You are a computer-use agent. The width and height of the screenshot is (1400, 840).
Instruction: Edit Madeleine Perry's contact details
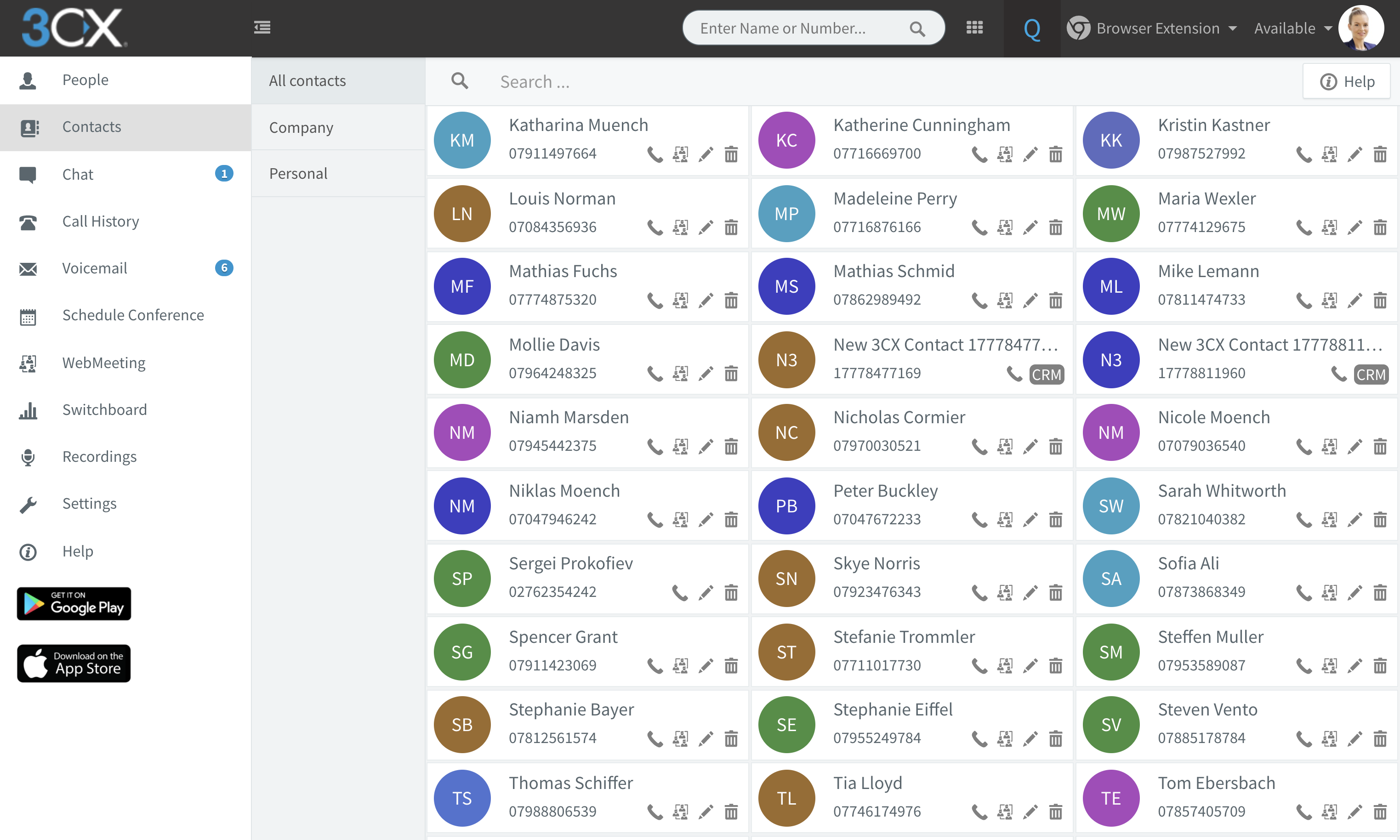coord(1030,227)
